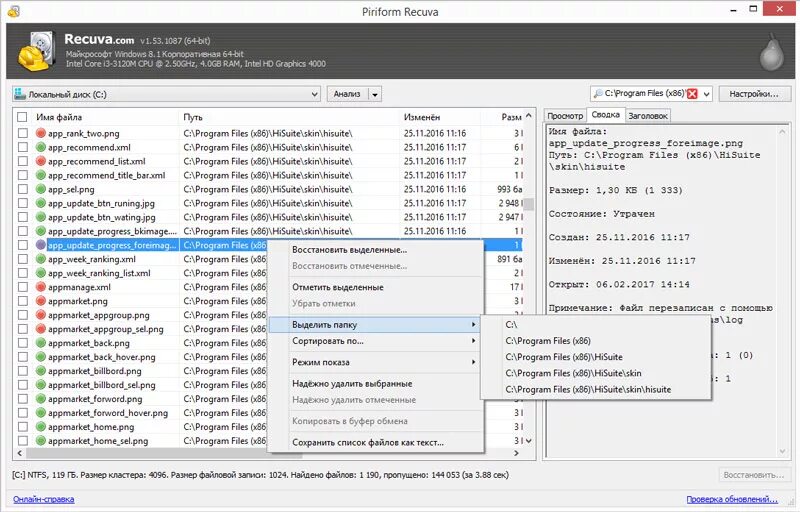
Task: Check the box for appmarket_back_hover.png
Action: point(22,357)
